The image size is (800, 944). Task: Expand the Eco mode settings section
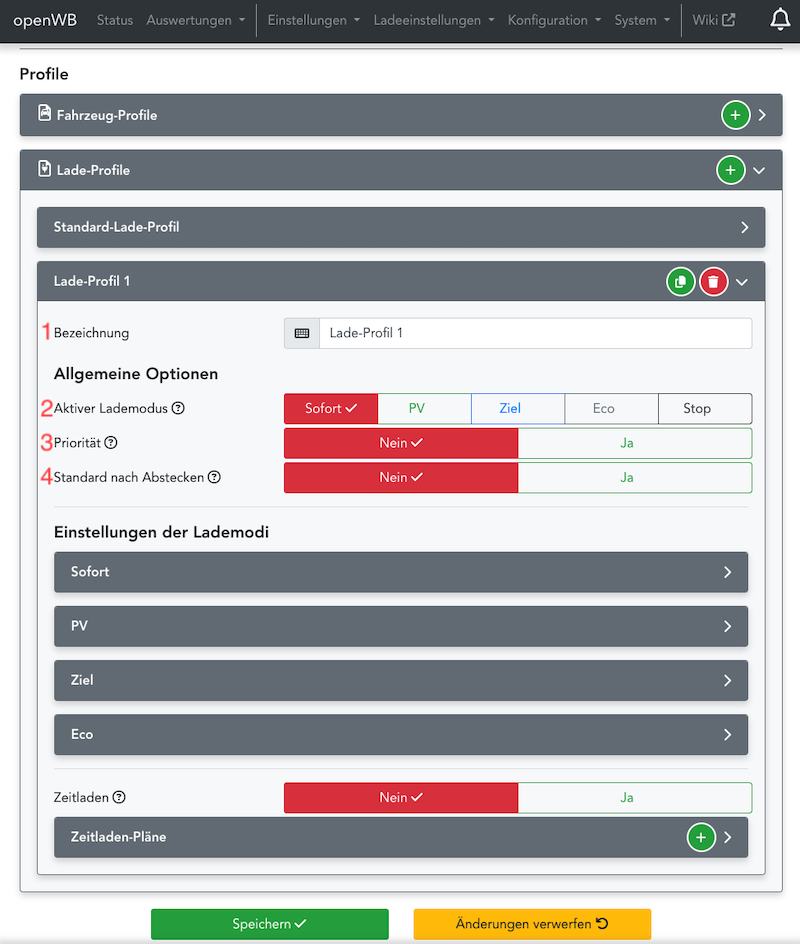[400, 734]
